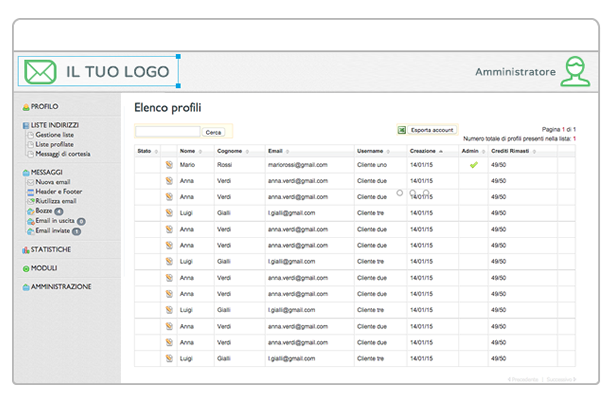Sort table by Crediti Rimasti column

click(513, 151)
